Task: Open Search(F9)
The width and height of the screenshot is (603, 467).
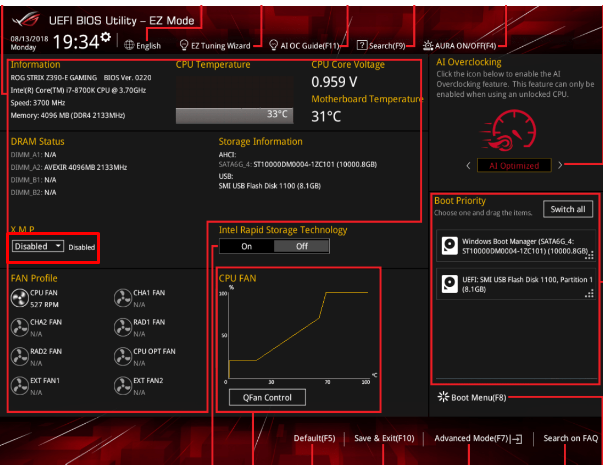Action: pos(381,46)
